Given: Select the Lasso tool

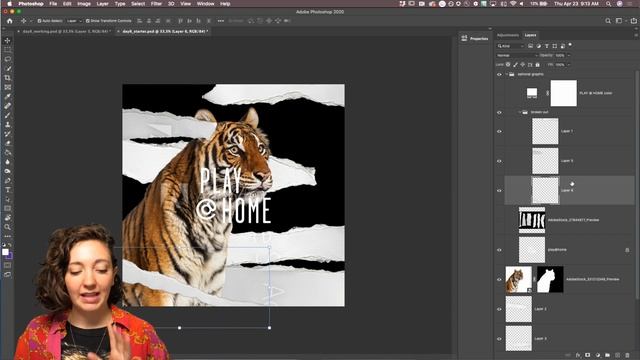Looking at the screenshot, I should click(7, 59).
